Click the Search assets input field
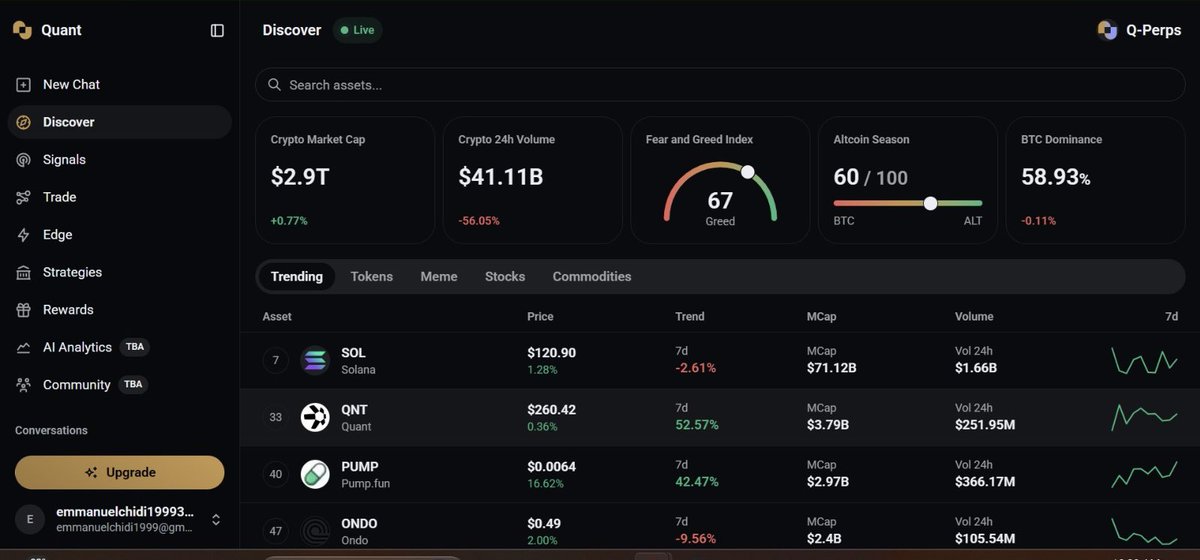 (720, 85)
